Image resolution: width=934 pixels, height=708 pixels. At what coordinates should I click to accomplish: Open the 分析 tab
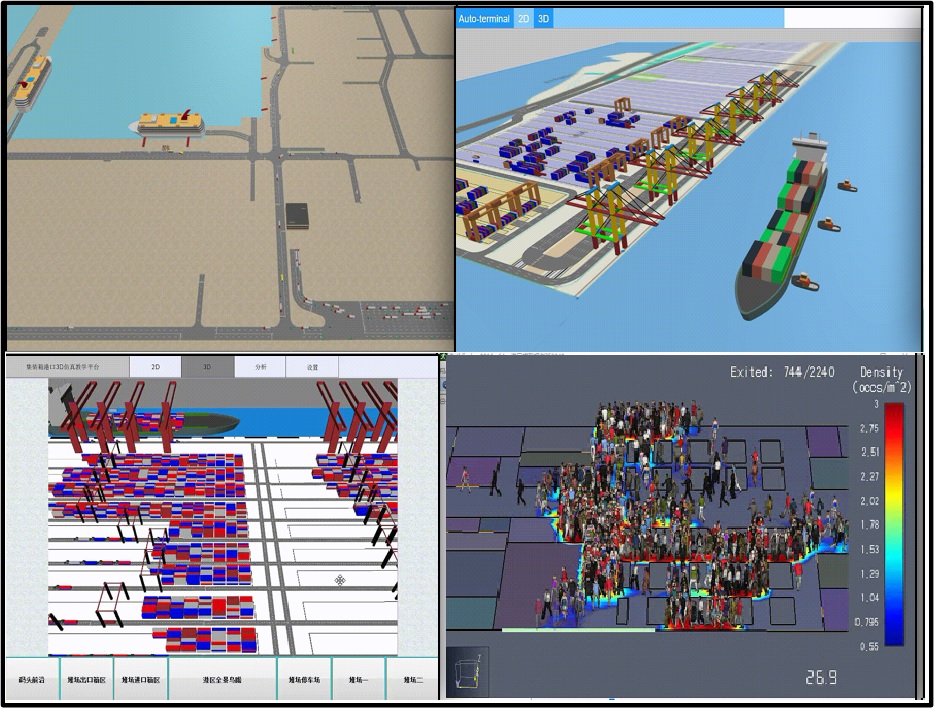(x=260, y=367)
